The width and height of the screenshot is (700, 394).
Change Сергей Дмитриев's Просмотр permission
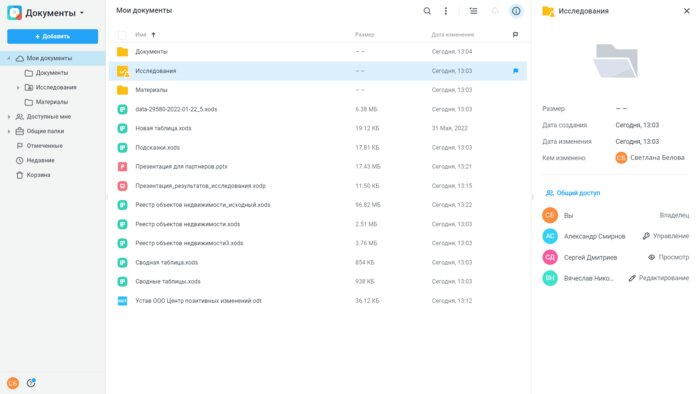click(668, 257)
